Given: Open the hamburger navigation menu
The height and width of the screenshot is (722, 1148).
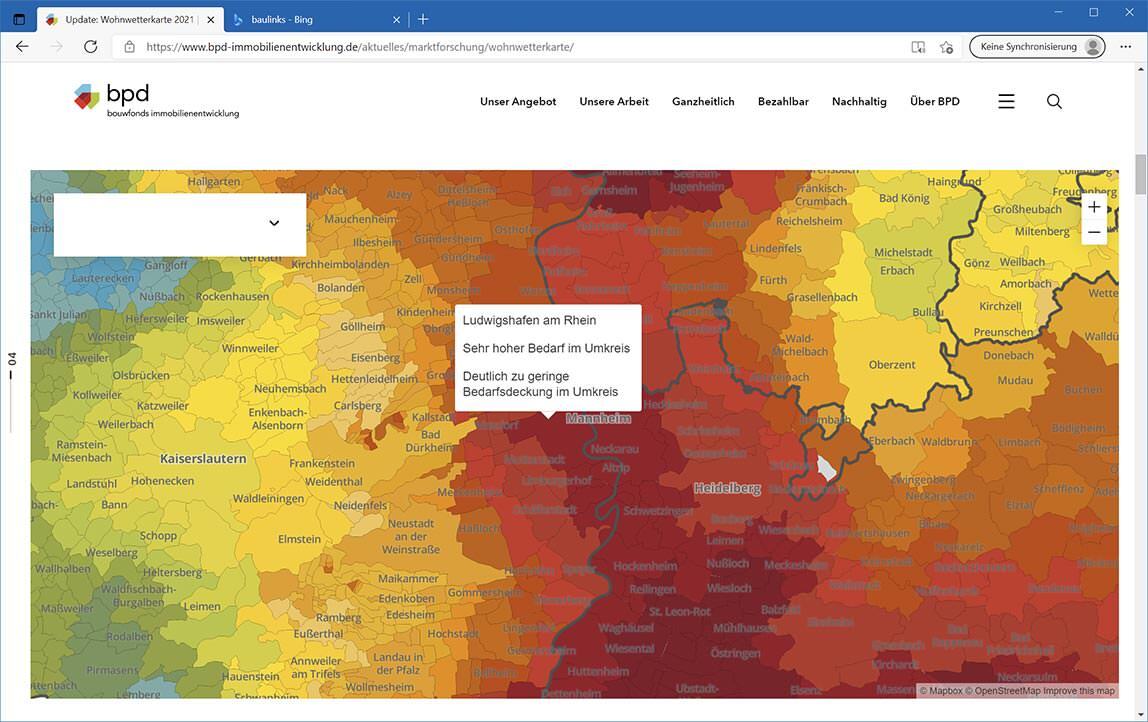Looking at the screenshot, I should tap(1007, 102).
